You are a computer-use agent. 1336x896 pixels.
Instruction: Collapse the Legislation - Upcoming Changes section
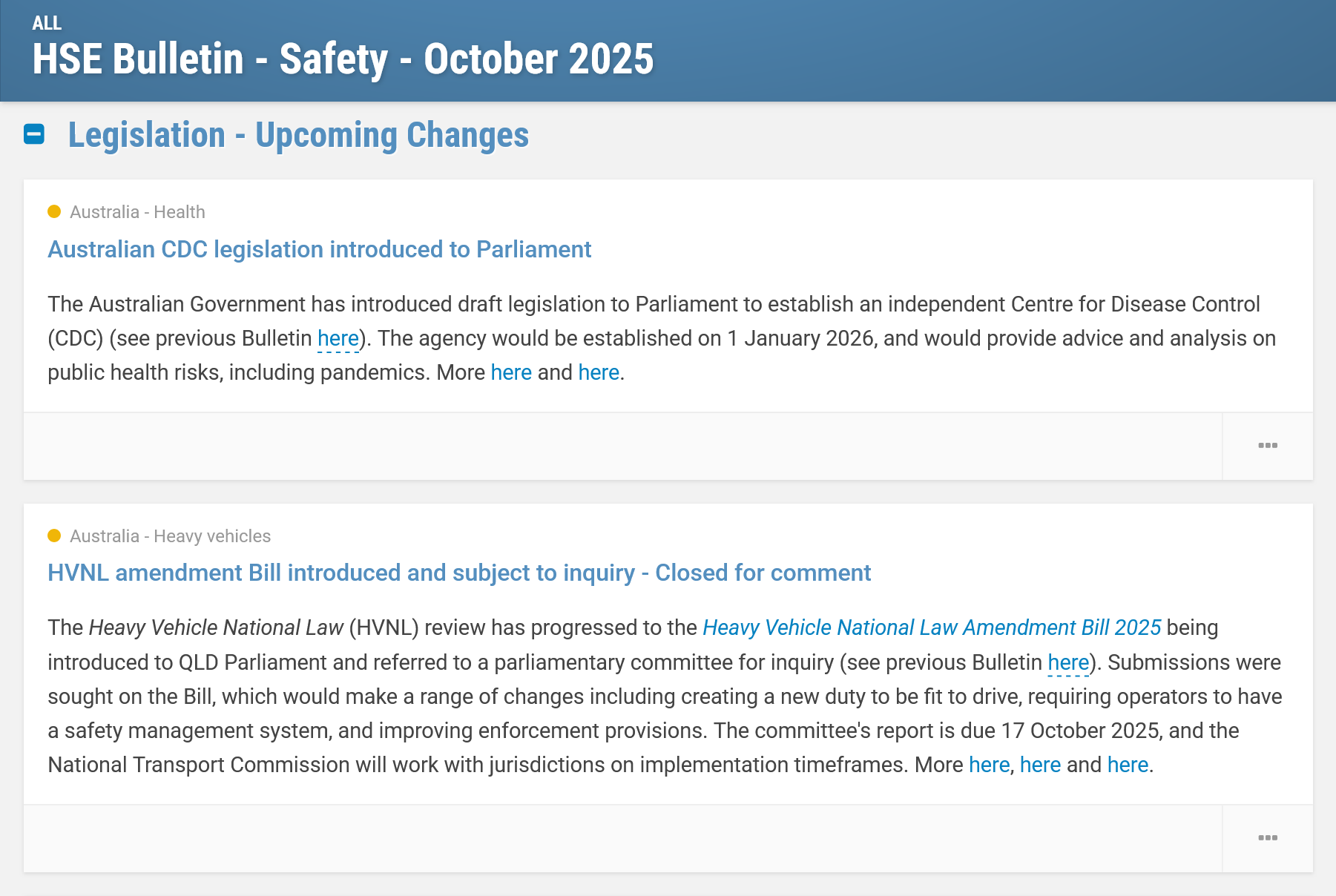34,134
